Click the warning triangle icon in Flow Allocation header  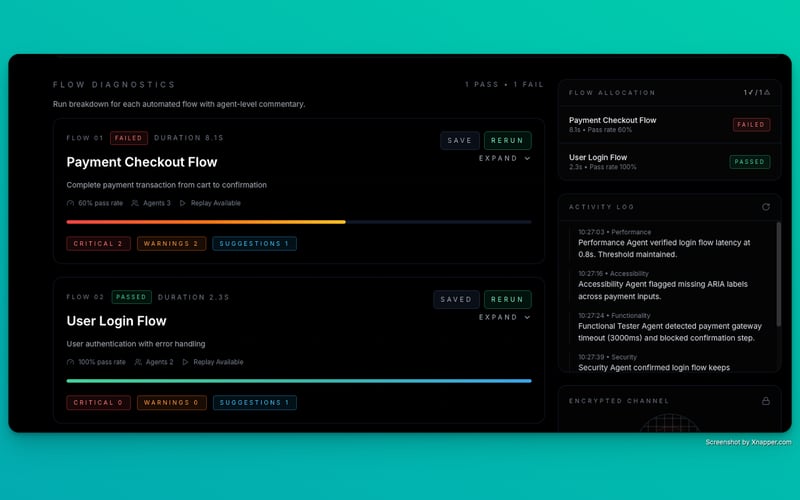coord(766,92)
